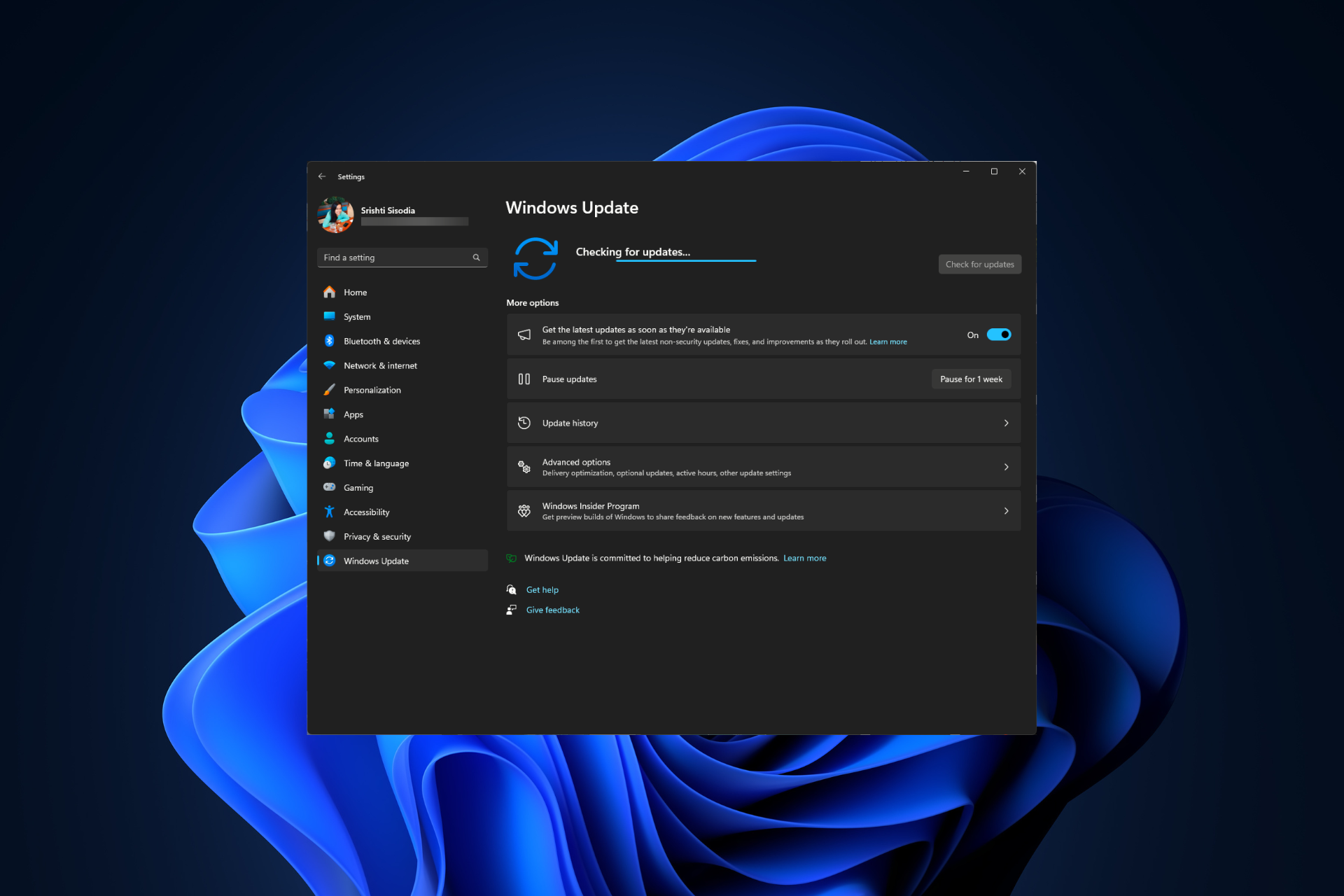
Task: Click the checking for updates progress bar
Action: tap(686, 260)
